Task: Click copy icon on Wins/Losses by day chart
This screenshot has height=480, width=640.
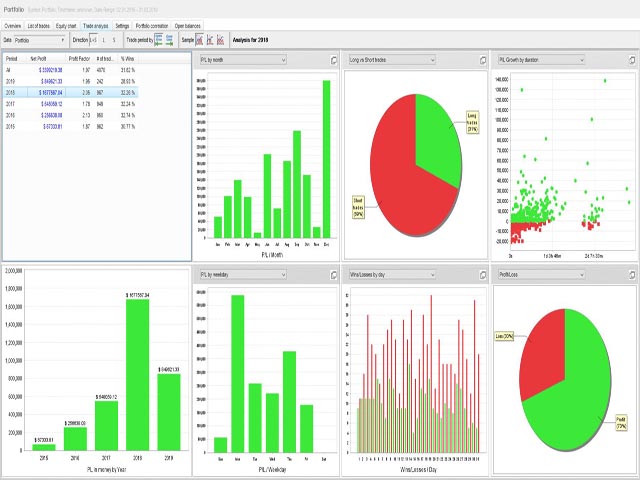Action: [482, 274]
